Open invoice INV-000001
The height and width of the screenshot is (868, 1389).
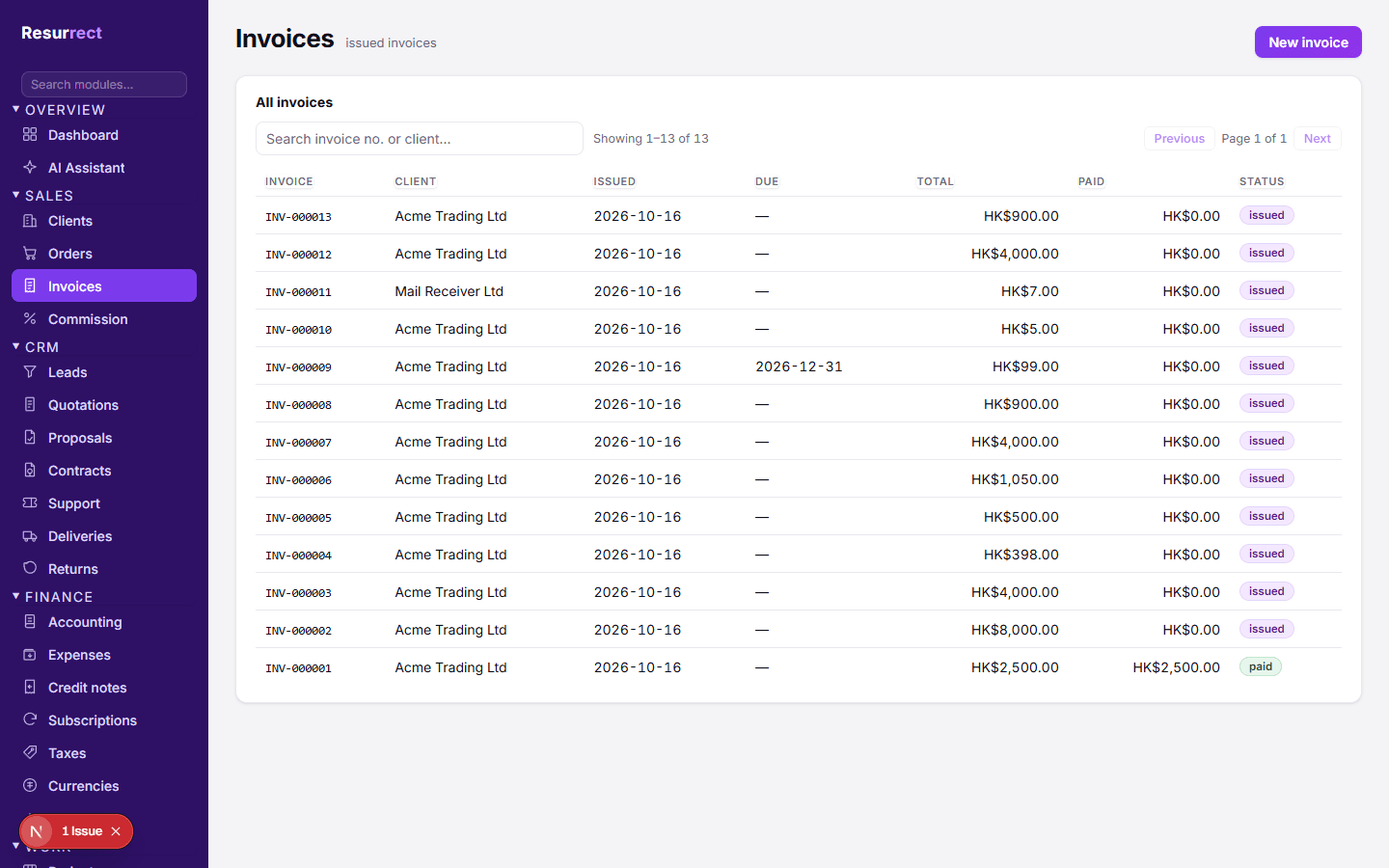pyautogui.click(x=298, y=668)
